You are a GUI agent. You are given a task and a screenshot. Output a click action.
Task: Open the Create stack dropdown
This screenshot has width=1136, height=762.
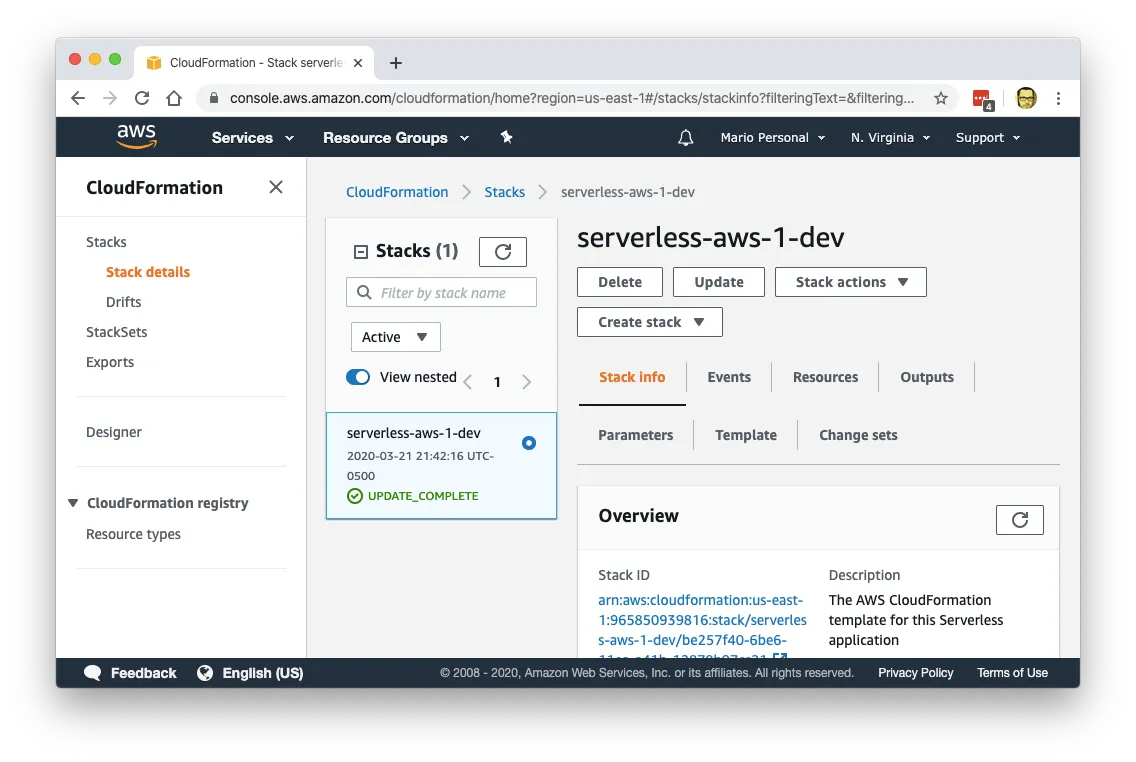coord(650,322)
